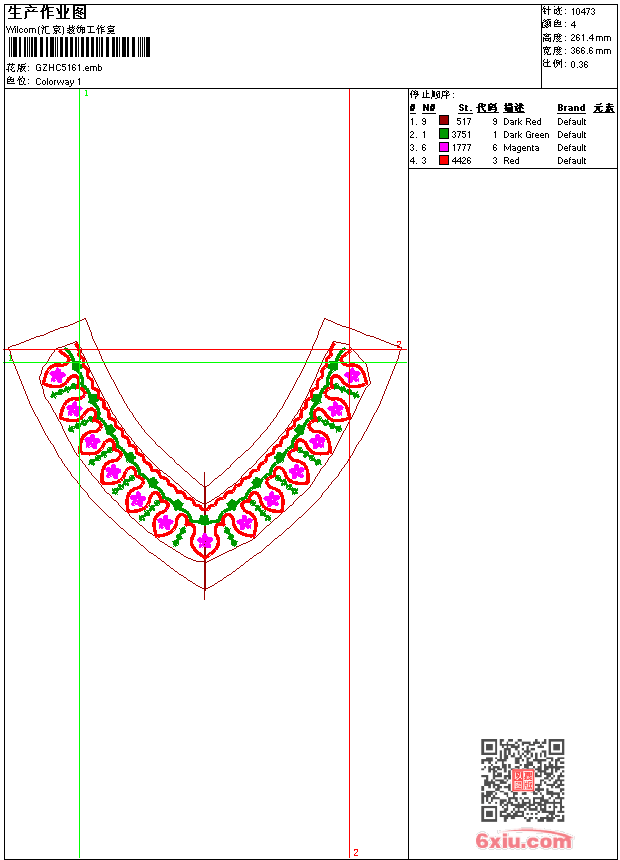Select code 6 in Magenta row
This screenshot has height=860, width=620.
[495, 148]
